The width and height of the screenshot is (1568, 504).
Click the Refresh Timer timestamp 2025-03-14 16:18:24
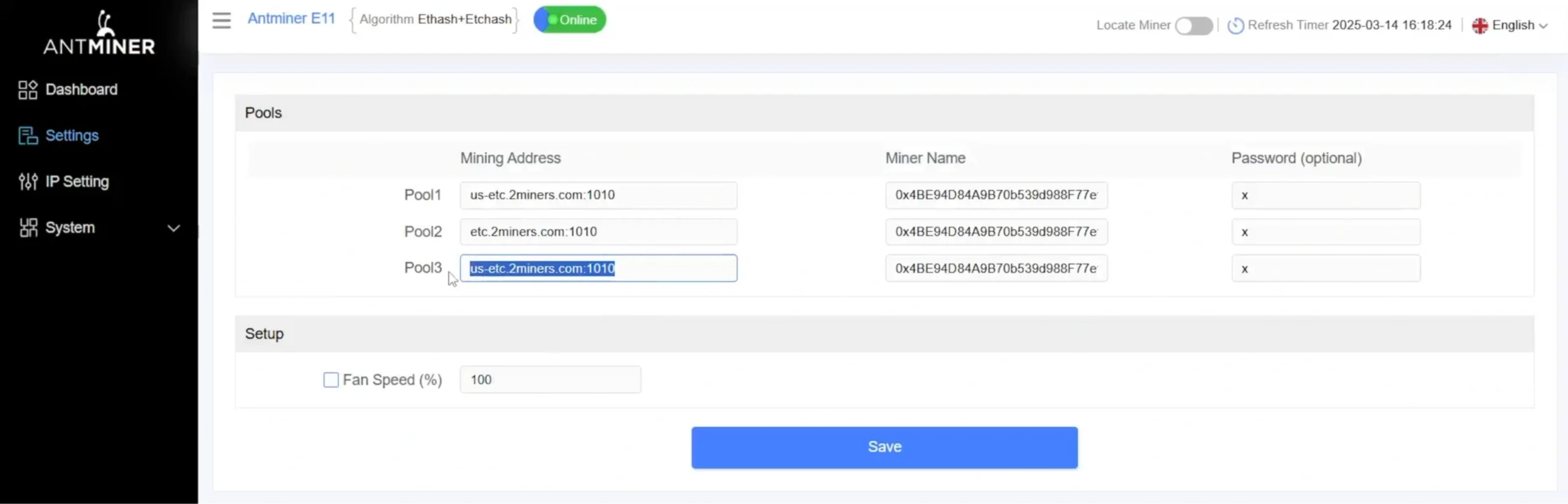[1392, 25]
